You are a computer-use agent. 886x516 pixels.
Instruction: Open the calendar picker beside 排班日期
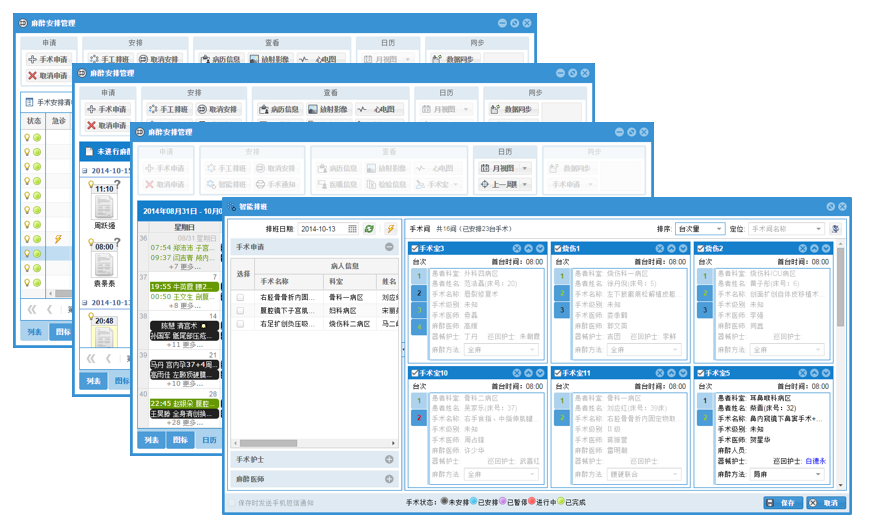pyautogui.click(x=352, y=229)
